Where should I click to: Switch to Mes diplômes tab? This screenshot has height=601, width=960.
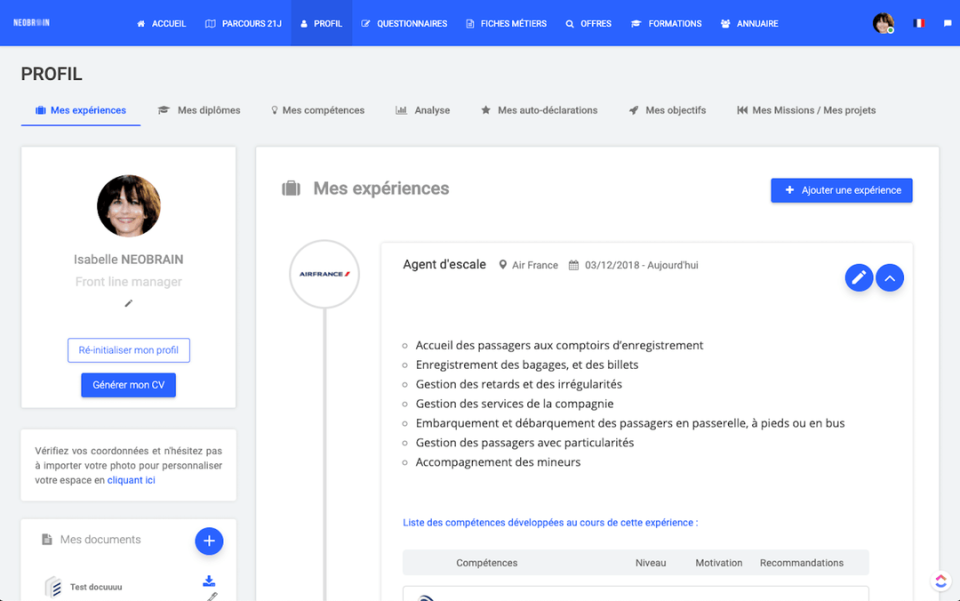click(x=199, y=110)
